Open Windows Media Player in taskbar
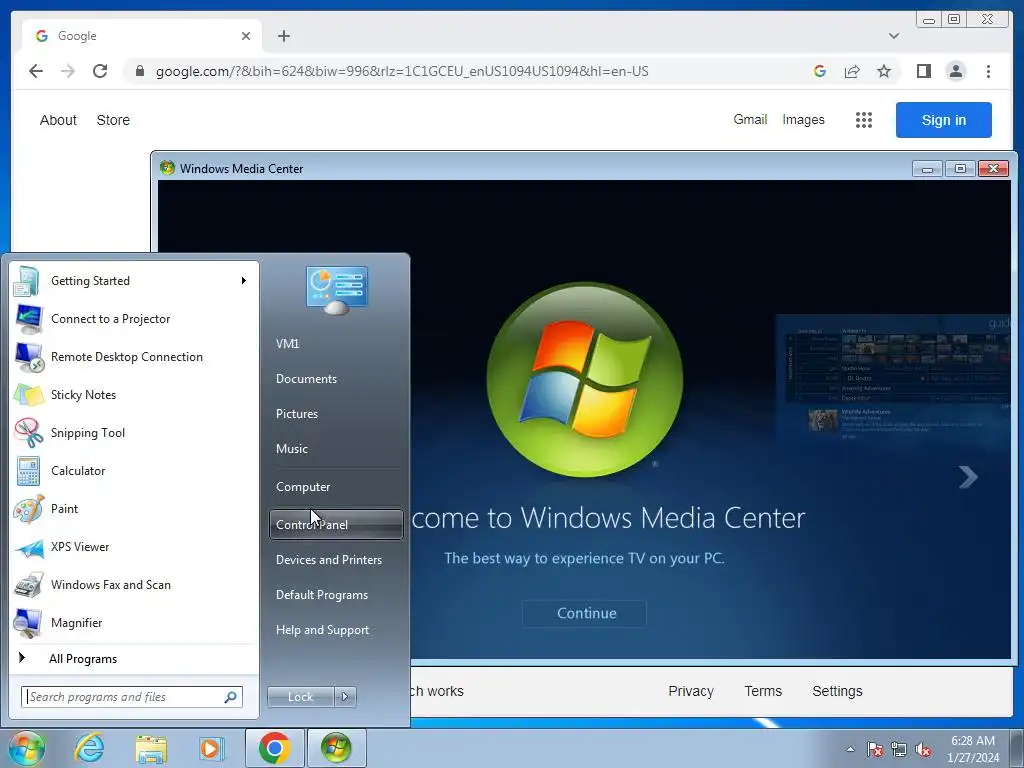The width and height of the screenshot is (1024, 768). [x=211, y=748]
